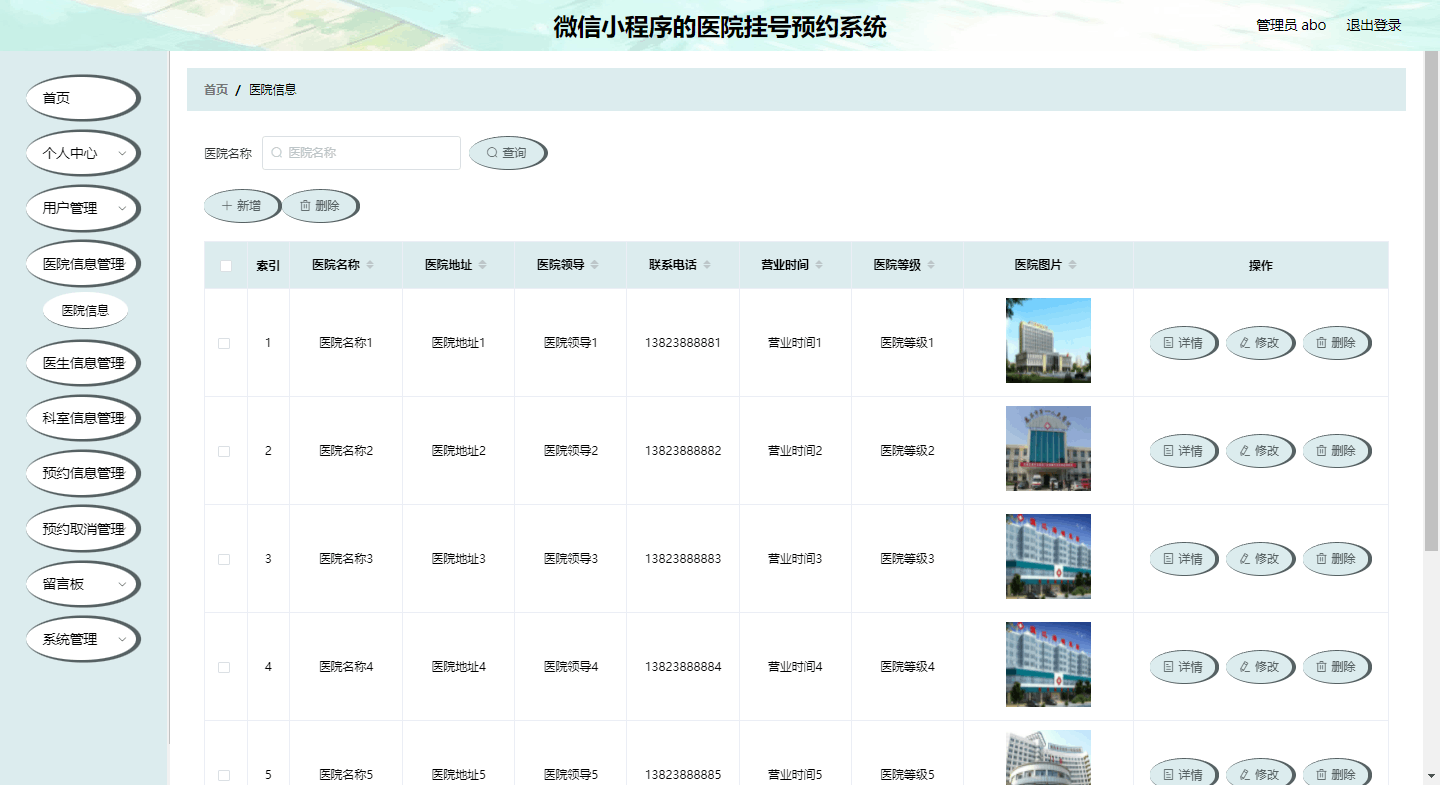Tick the checkbox for row 医院名称3
1440x785 pixels.
coord(224,559)
